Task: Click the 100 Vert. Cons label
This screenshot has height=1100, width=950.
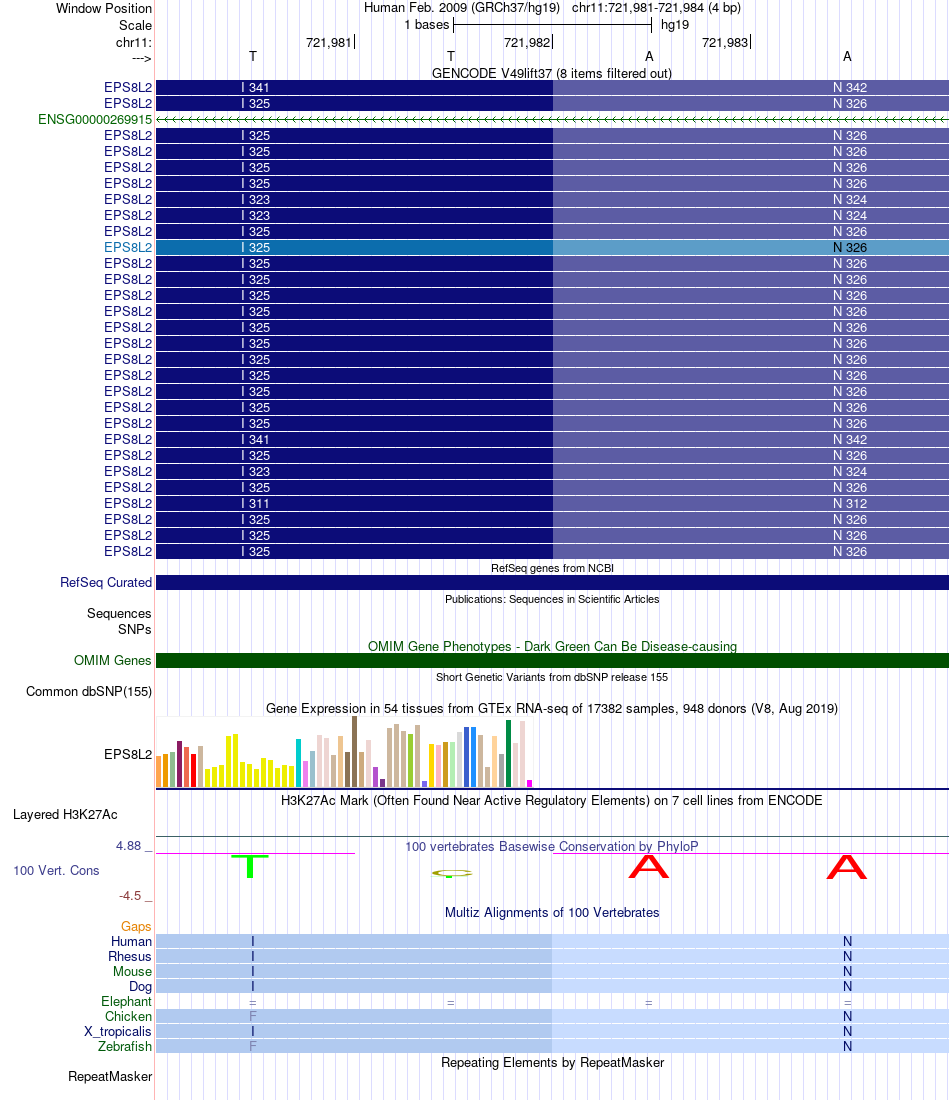Action: (56, 871)
